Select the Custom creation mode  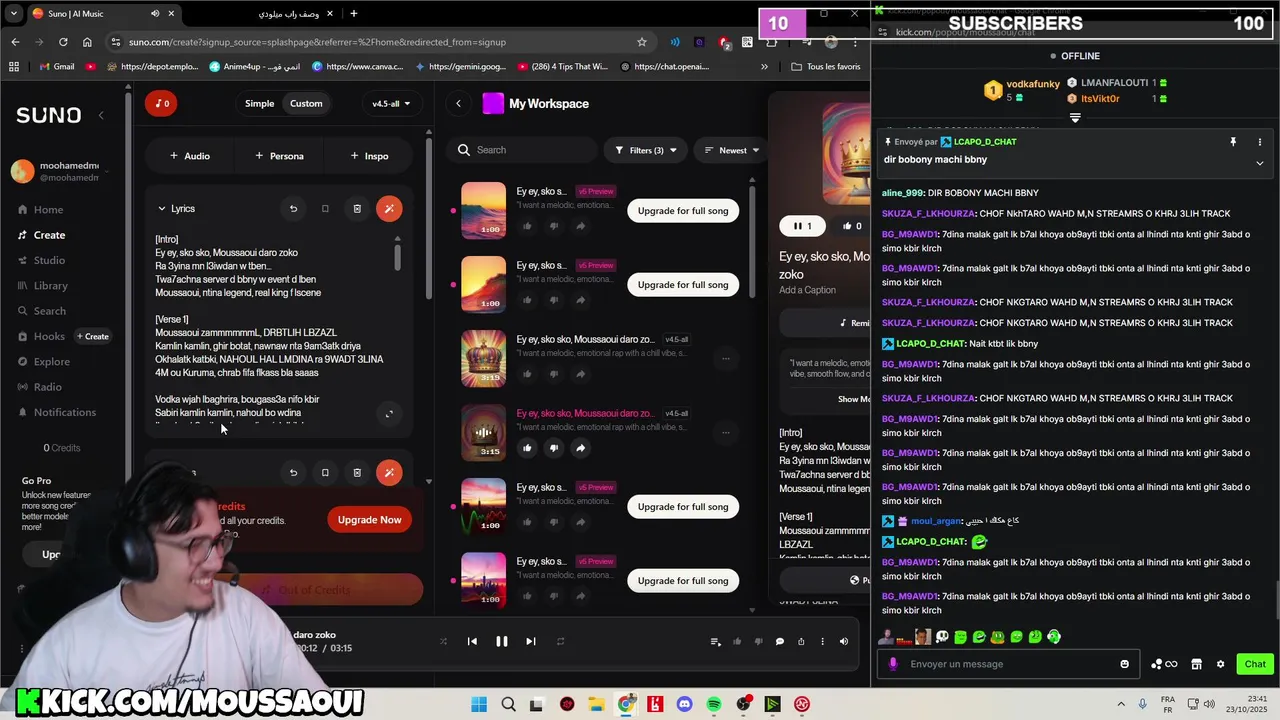[306, 103]
